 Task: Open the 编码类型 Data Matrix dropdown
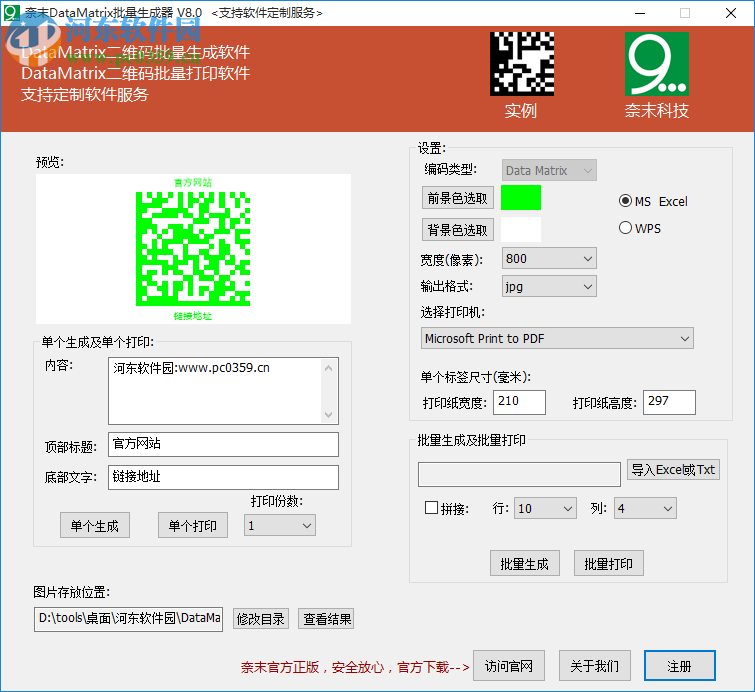pos(549,170)
